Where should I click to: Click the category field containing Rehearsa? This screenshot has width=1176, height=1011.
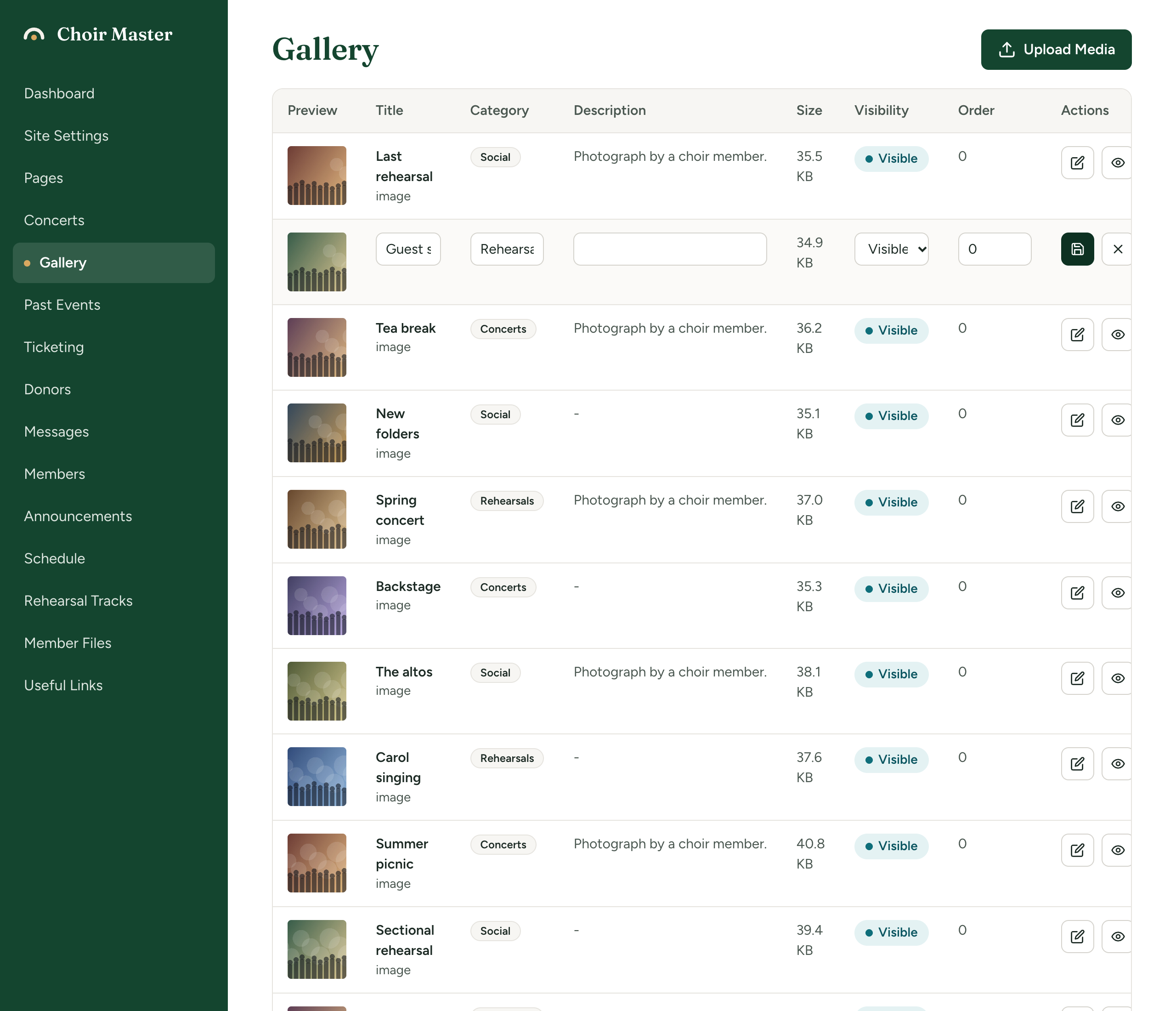pos(507,249)
